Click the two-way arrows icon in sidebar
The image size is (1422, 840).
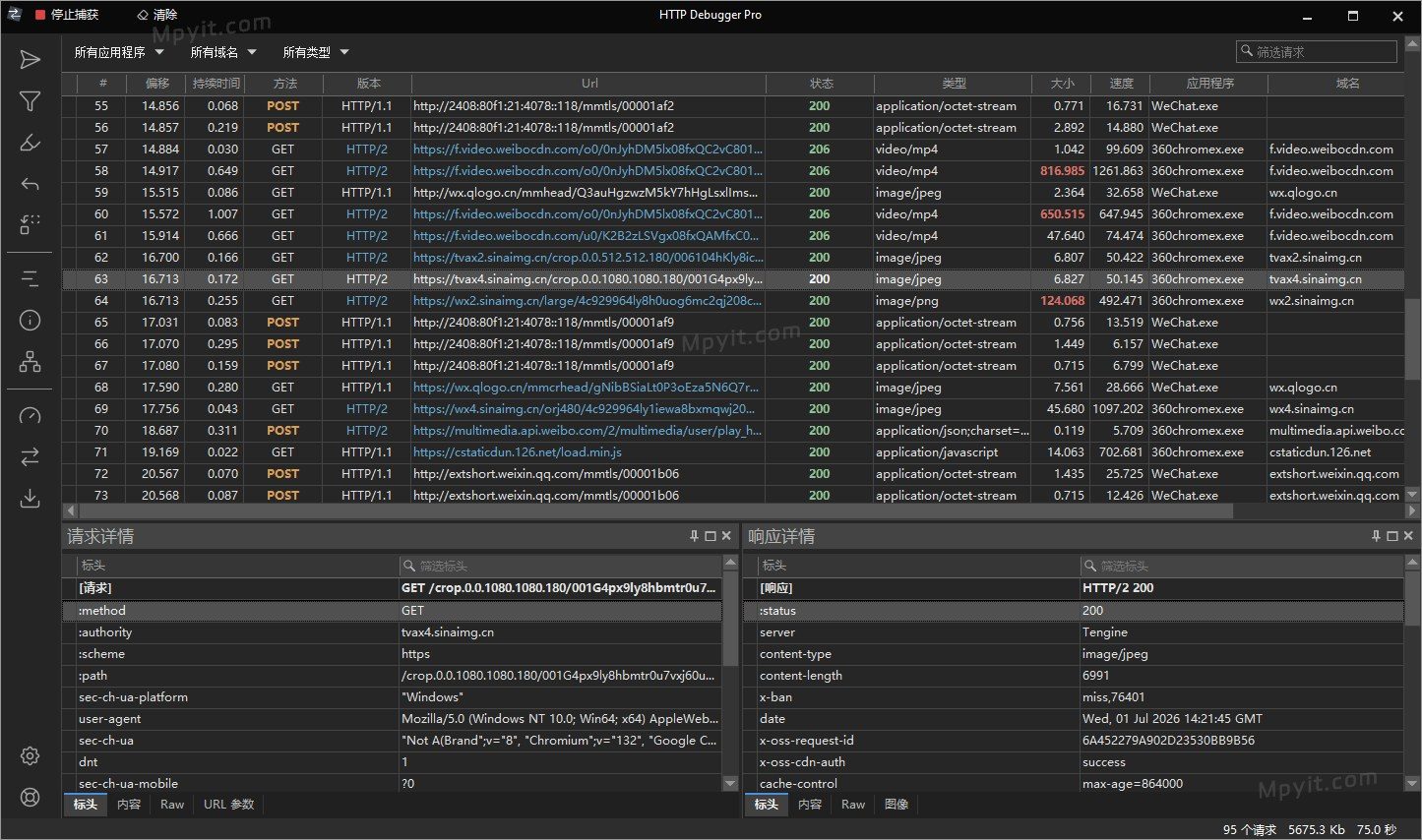click(x=31, y=457)
